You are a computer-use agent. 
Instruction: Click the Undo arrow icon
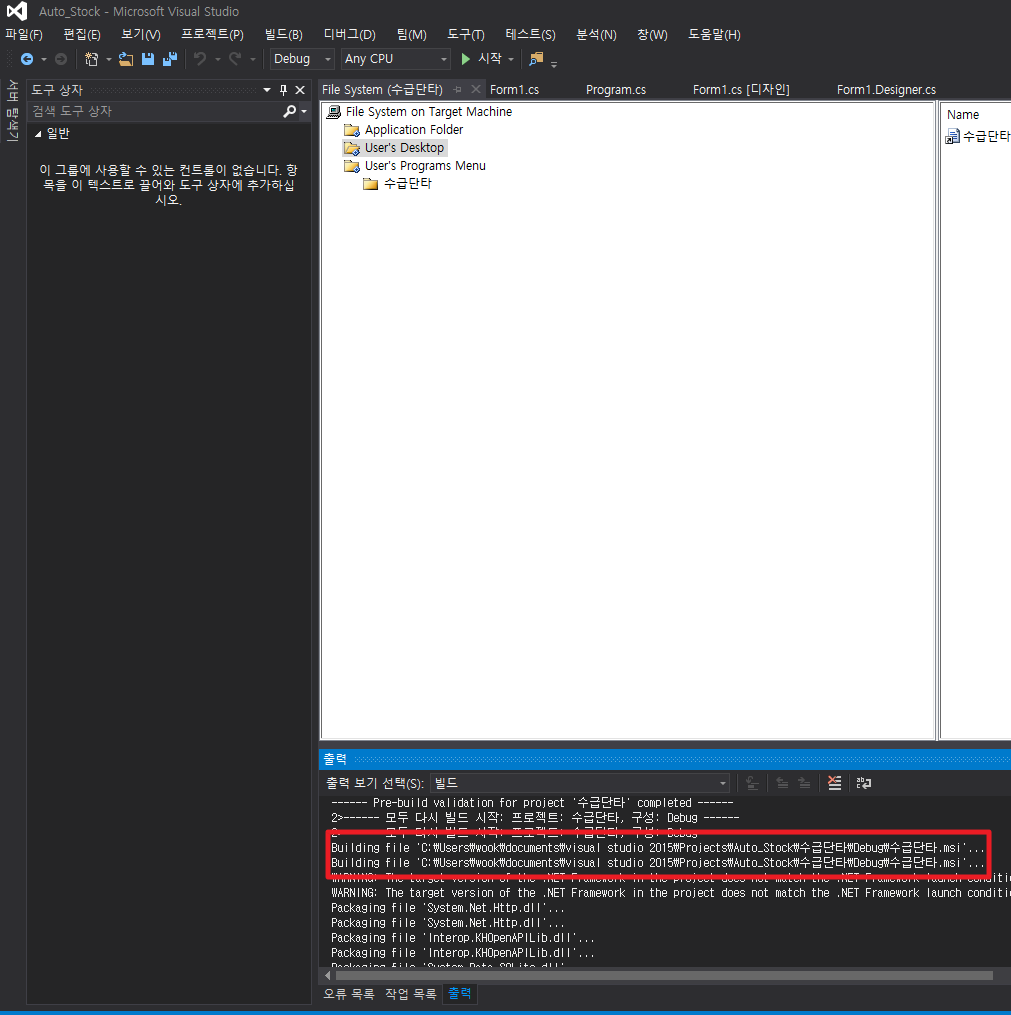(x=200, y=59)
